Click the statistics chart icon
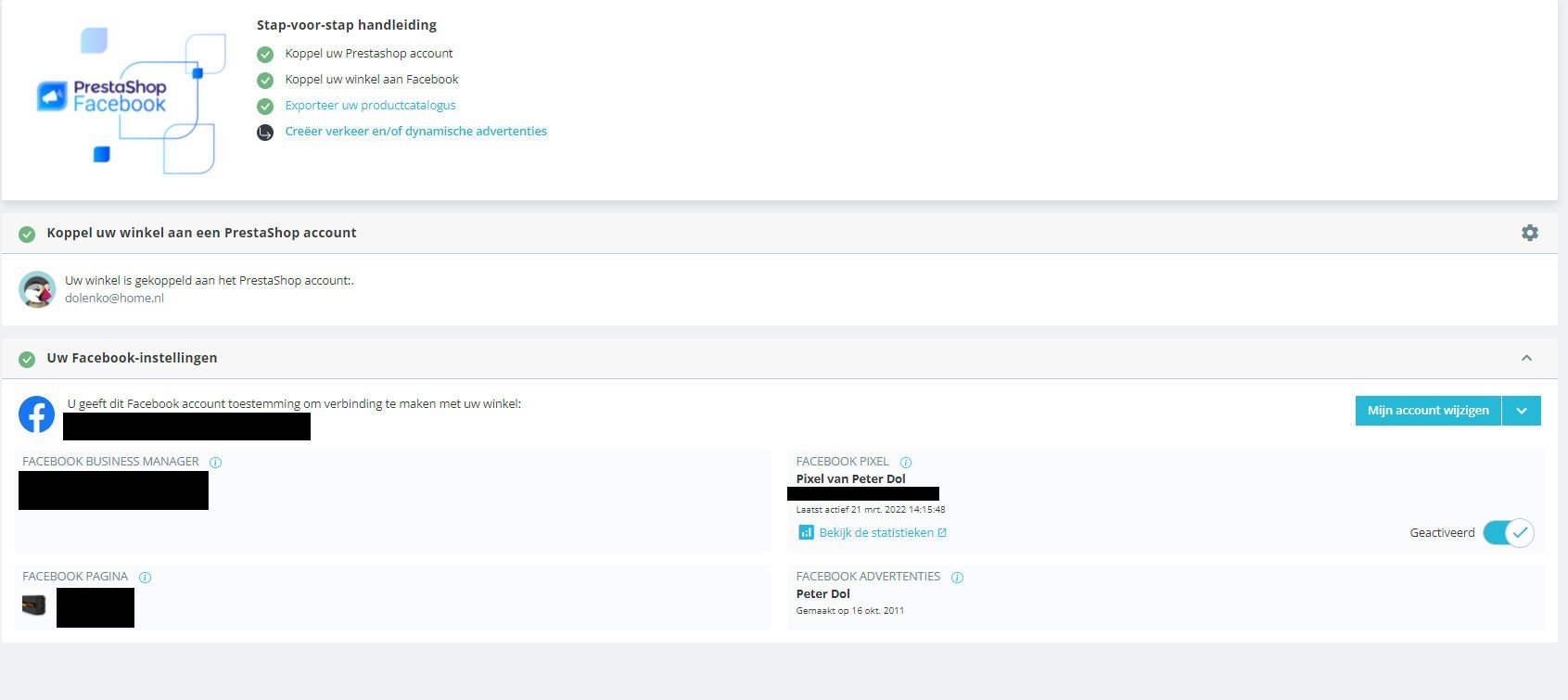The image size is (1568, 700). [x=806, y=532]
